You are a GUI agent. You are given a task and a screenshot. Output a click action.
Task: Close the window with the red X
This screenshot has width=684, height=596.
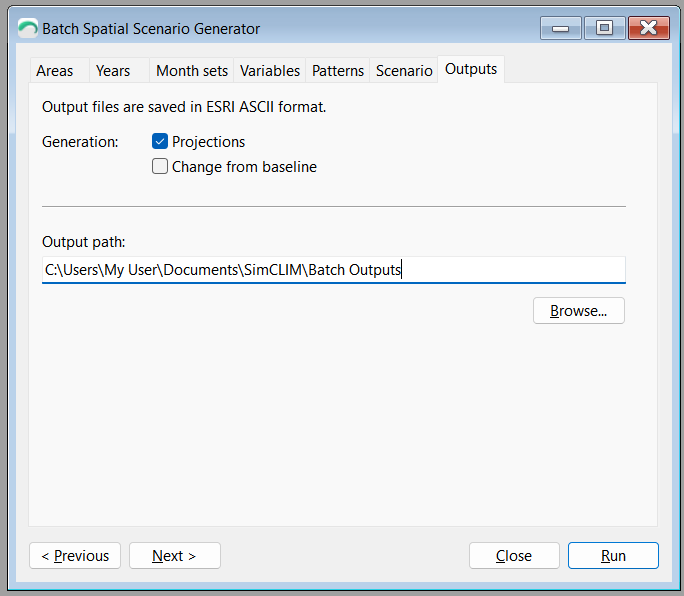[649, 28]
